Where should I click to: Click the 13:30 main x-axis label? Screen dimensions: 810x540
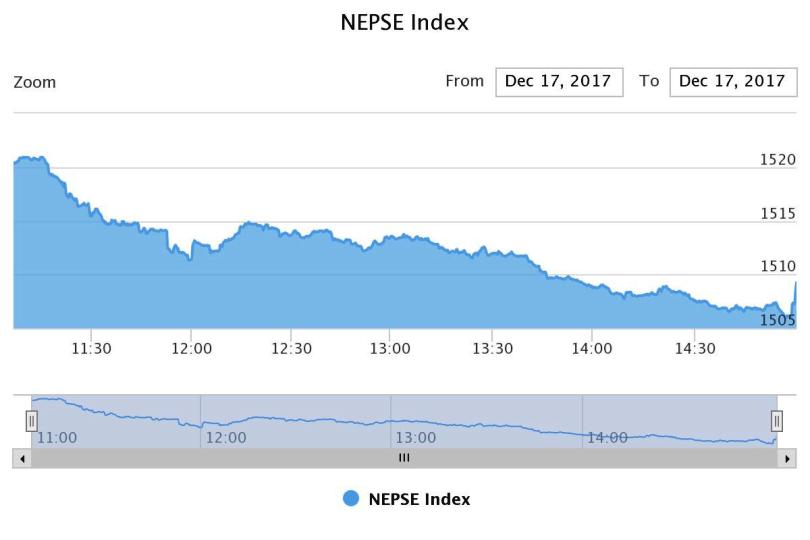point(491,348)
